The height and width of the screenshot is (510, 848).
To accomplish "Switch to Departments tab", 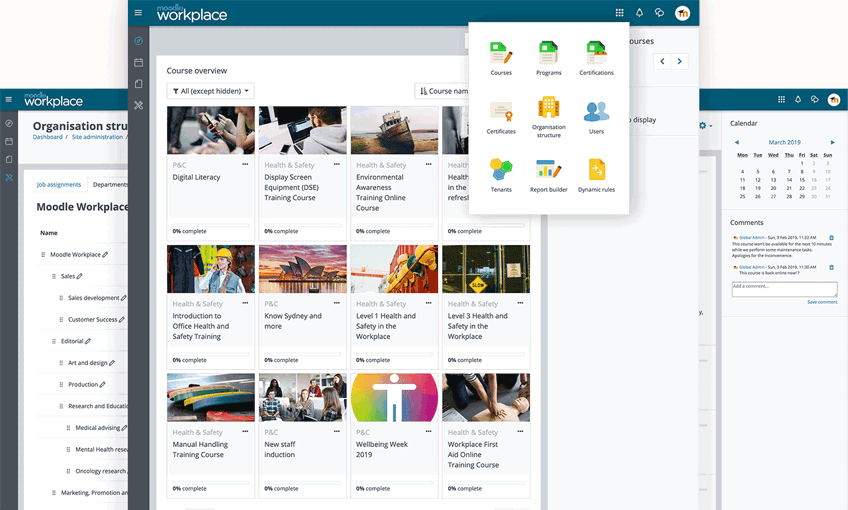I will point(110,184).
